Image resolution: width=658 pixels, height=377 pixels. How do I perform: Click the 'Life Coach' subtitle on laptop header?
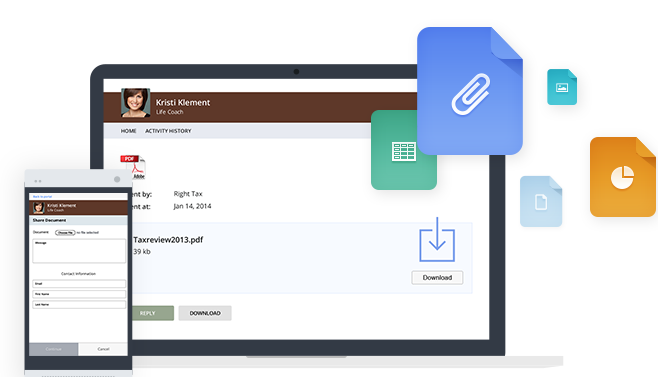[170, 112]
